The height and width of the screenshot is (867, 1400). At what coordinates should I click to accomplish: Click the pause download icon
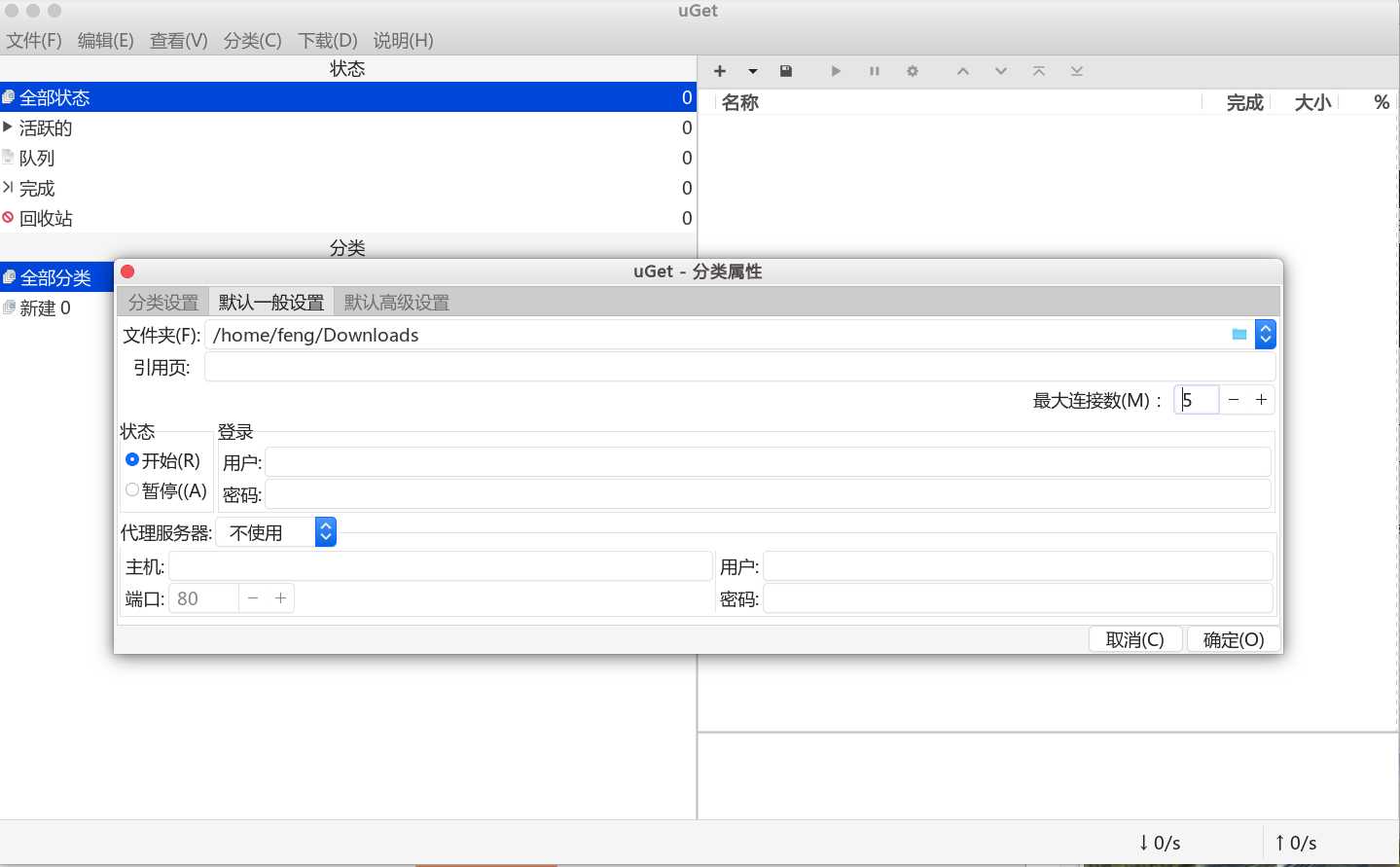[875, 71]
